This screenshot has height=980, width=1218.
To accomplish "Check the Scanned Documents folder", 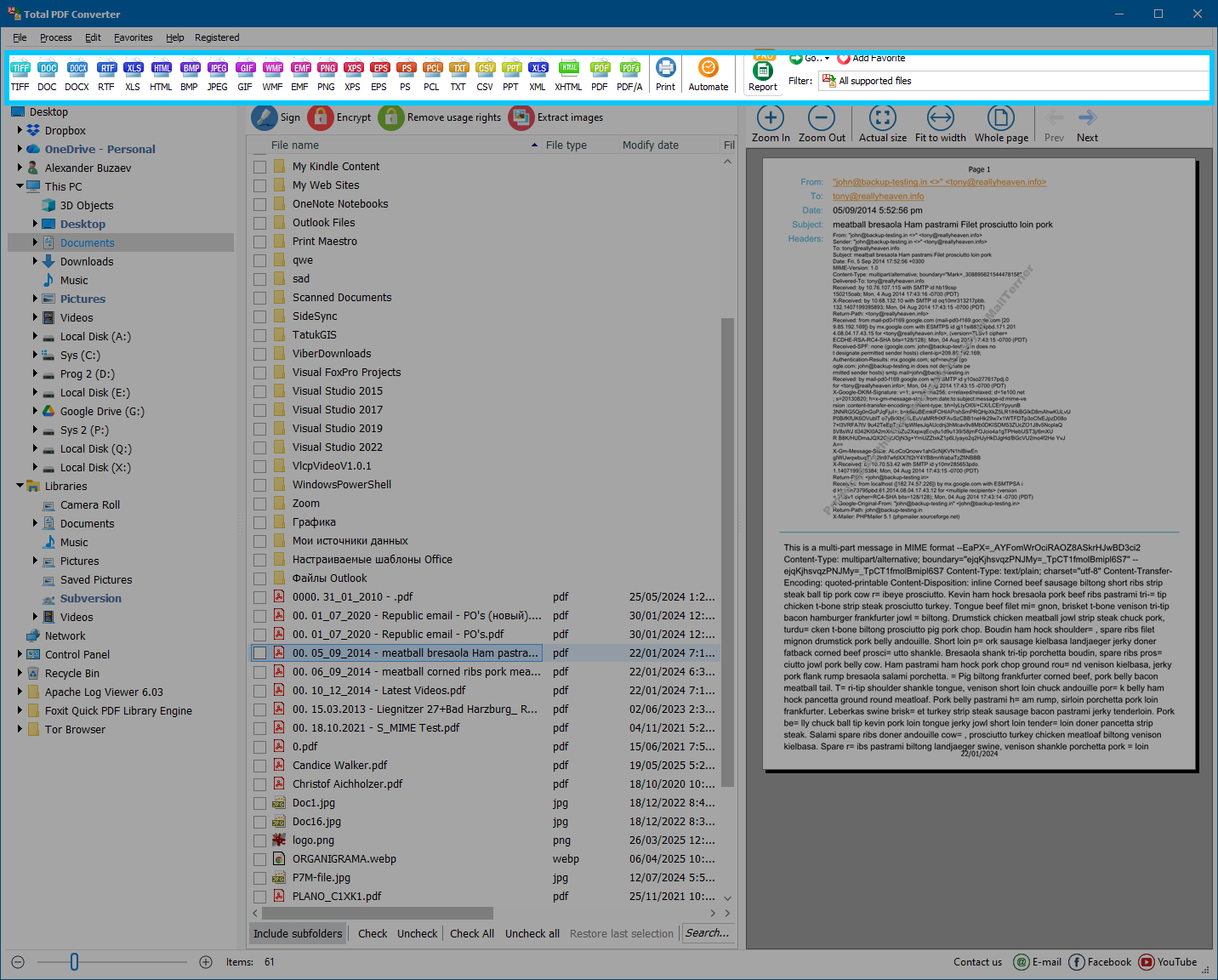I will (x=260, y=297).
